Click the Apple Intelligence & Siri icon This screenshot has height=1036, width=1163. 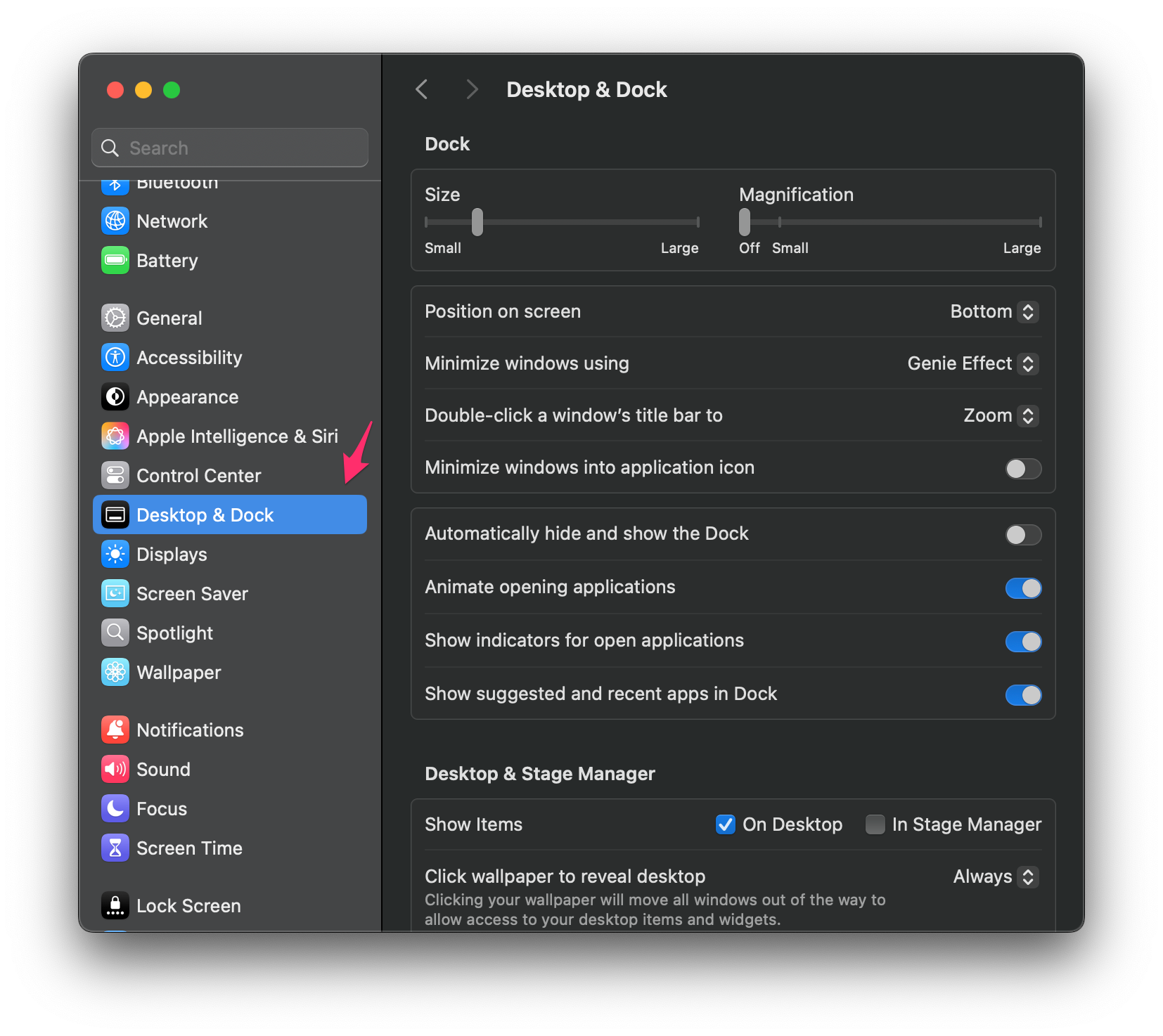(x=115, y=436)
